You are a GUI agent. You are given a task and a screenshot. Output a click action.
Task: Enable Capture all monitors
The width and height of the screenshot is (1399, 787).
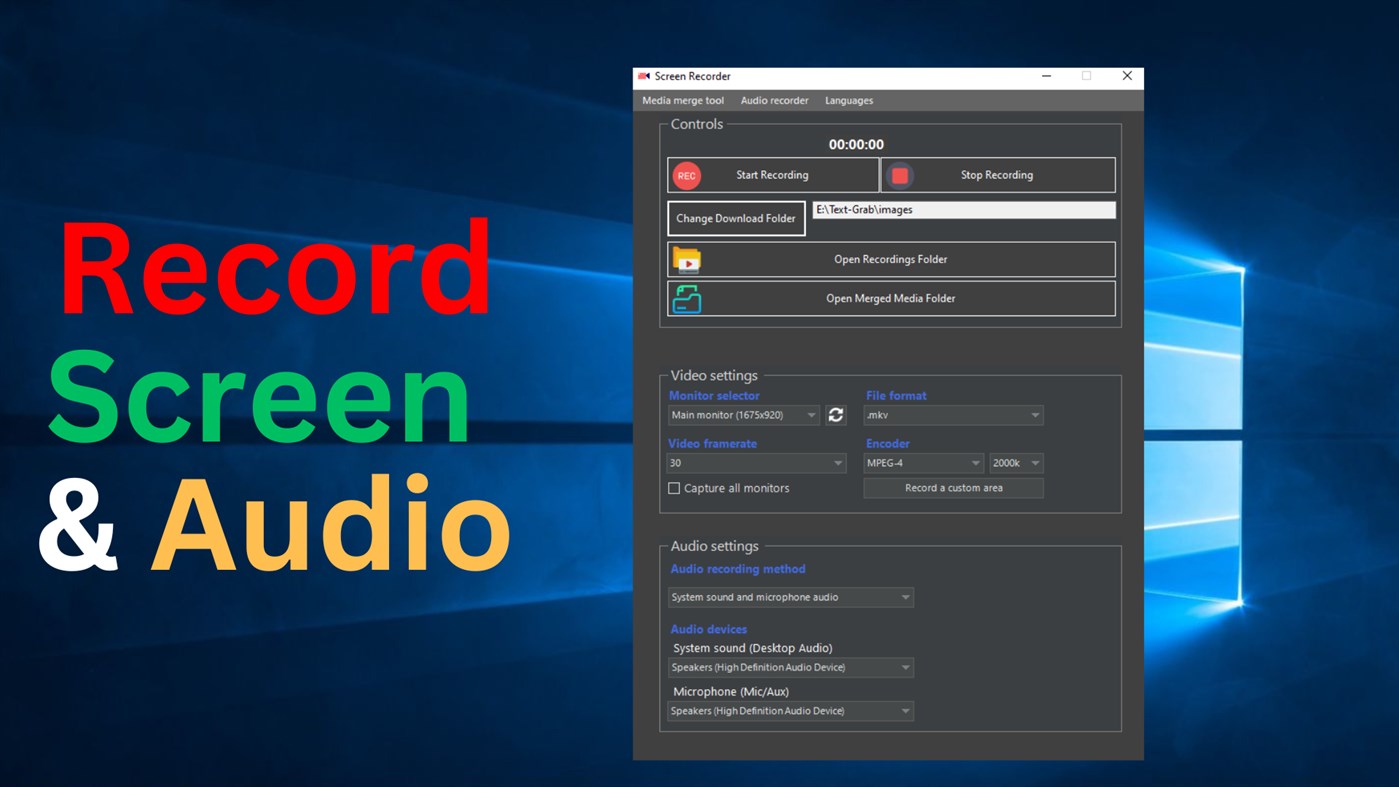coord(674,488)
